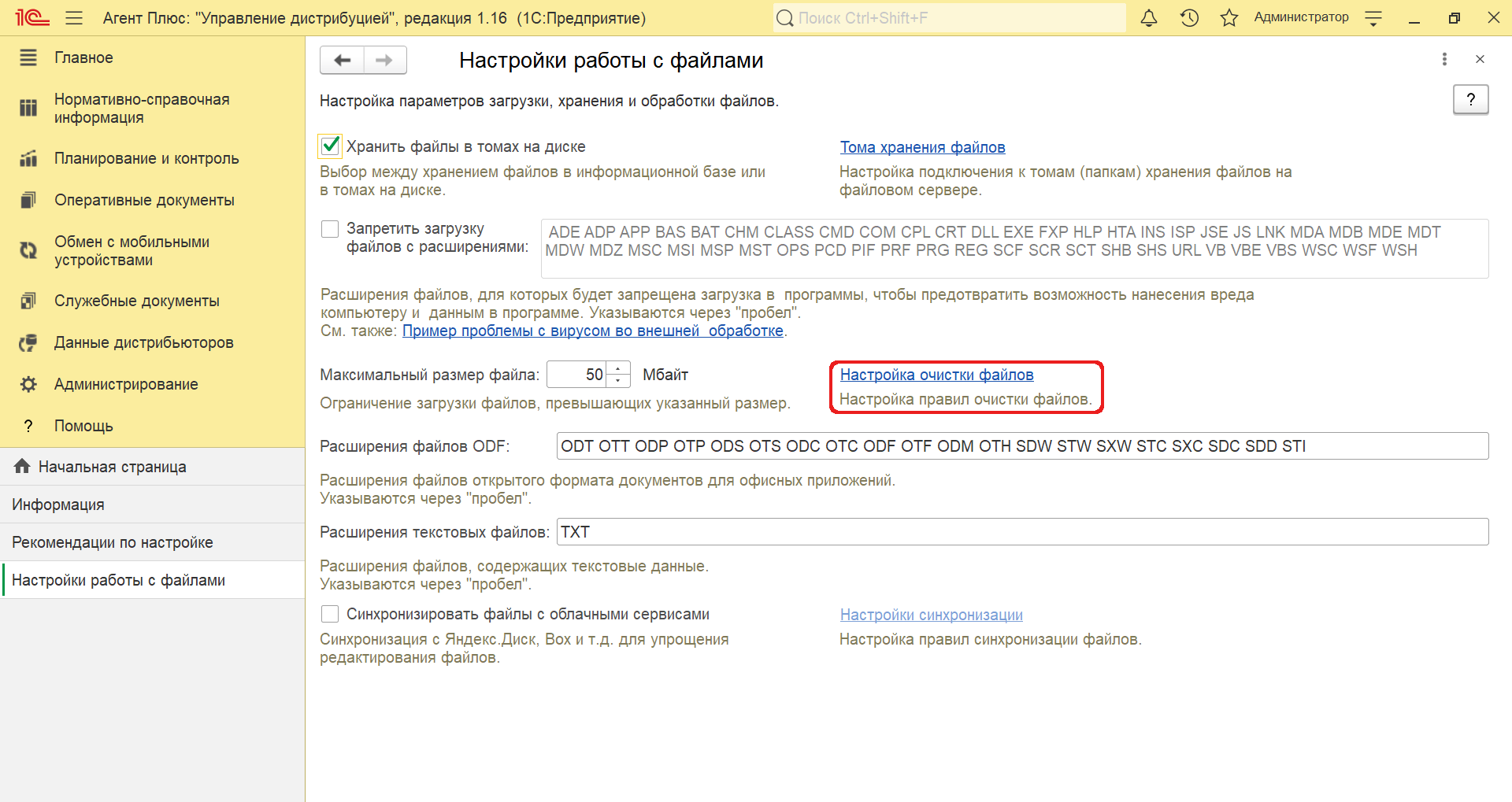Open the hamburger functions menu in title bar

pyautogui.click(x=74, y=17)
